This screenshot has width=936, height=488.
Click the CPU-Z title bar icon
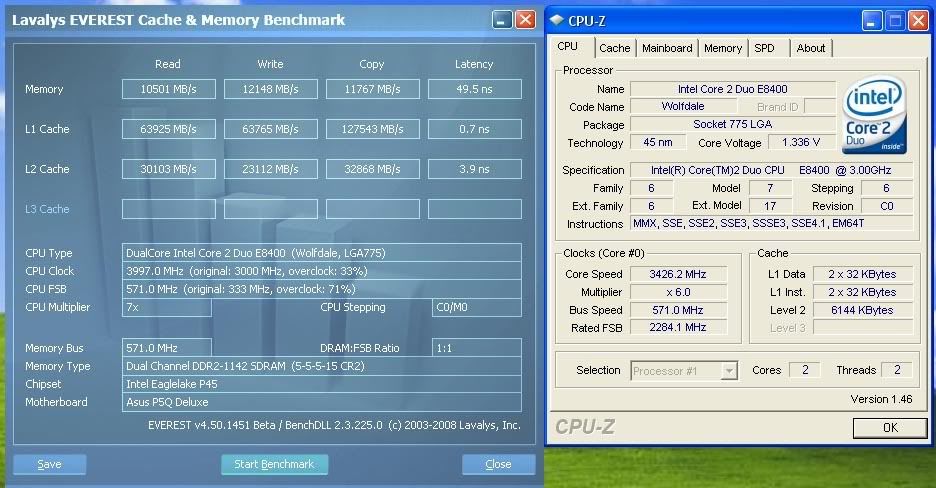tap(556, 20)
